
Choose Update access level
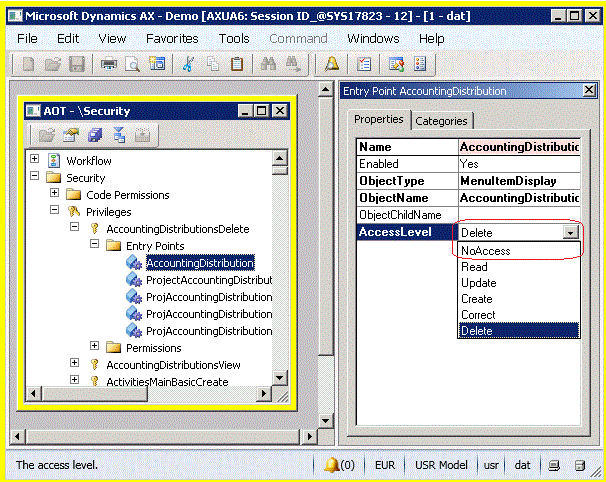[x=519, y=283]
